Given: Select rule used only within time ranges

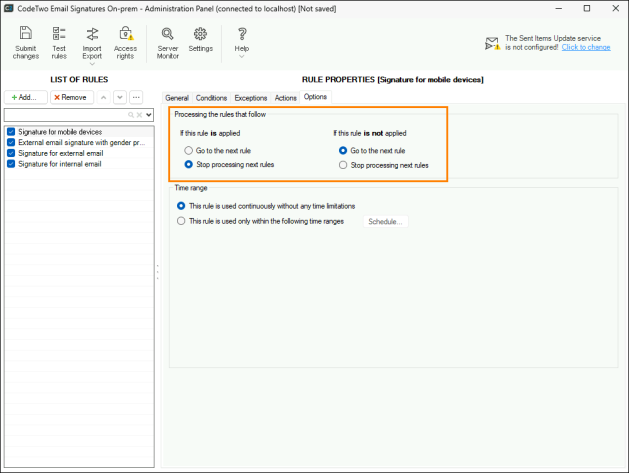Looking at the screenshot, I should pyautogui.click(x=181, y=221).
